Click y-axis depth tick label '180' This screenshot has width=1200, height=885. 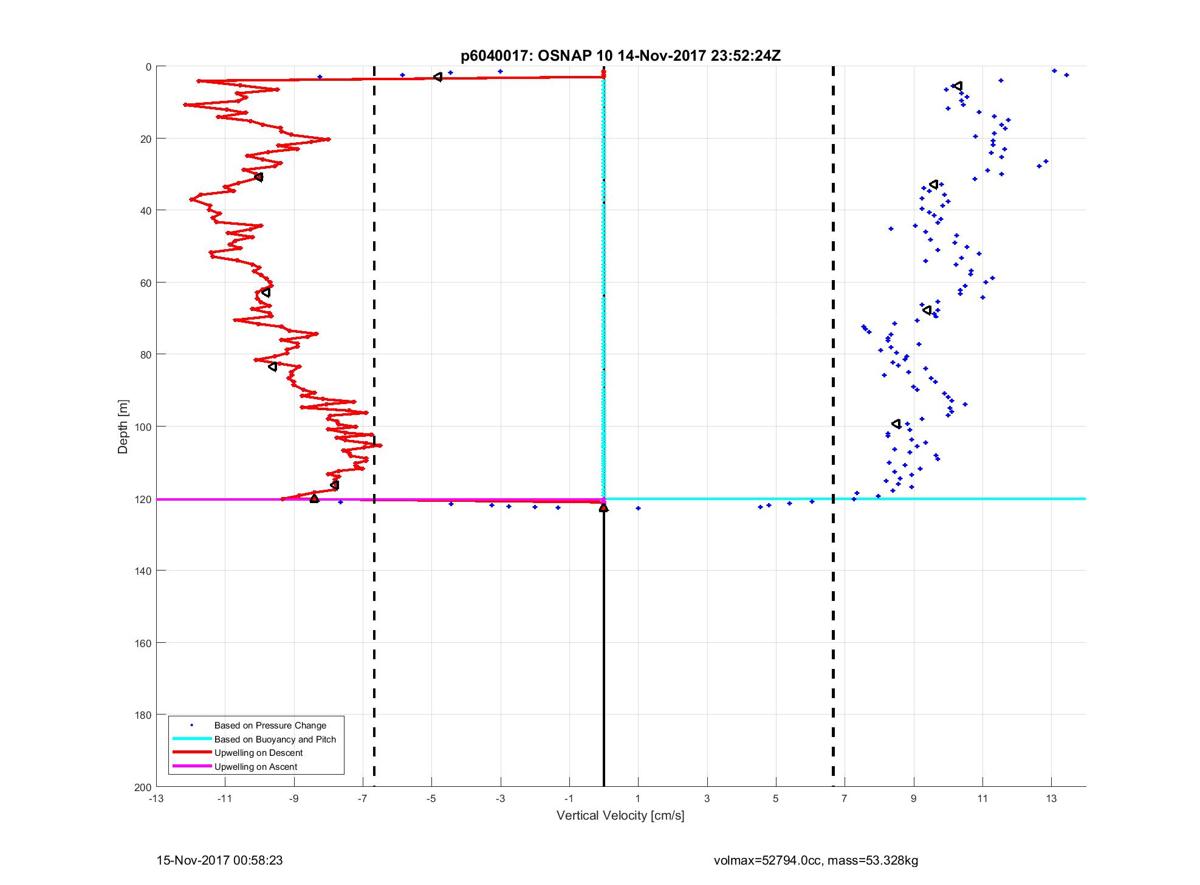click(142, 715)
